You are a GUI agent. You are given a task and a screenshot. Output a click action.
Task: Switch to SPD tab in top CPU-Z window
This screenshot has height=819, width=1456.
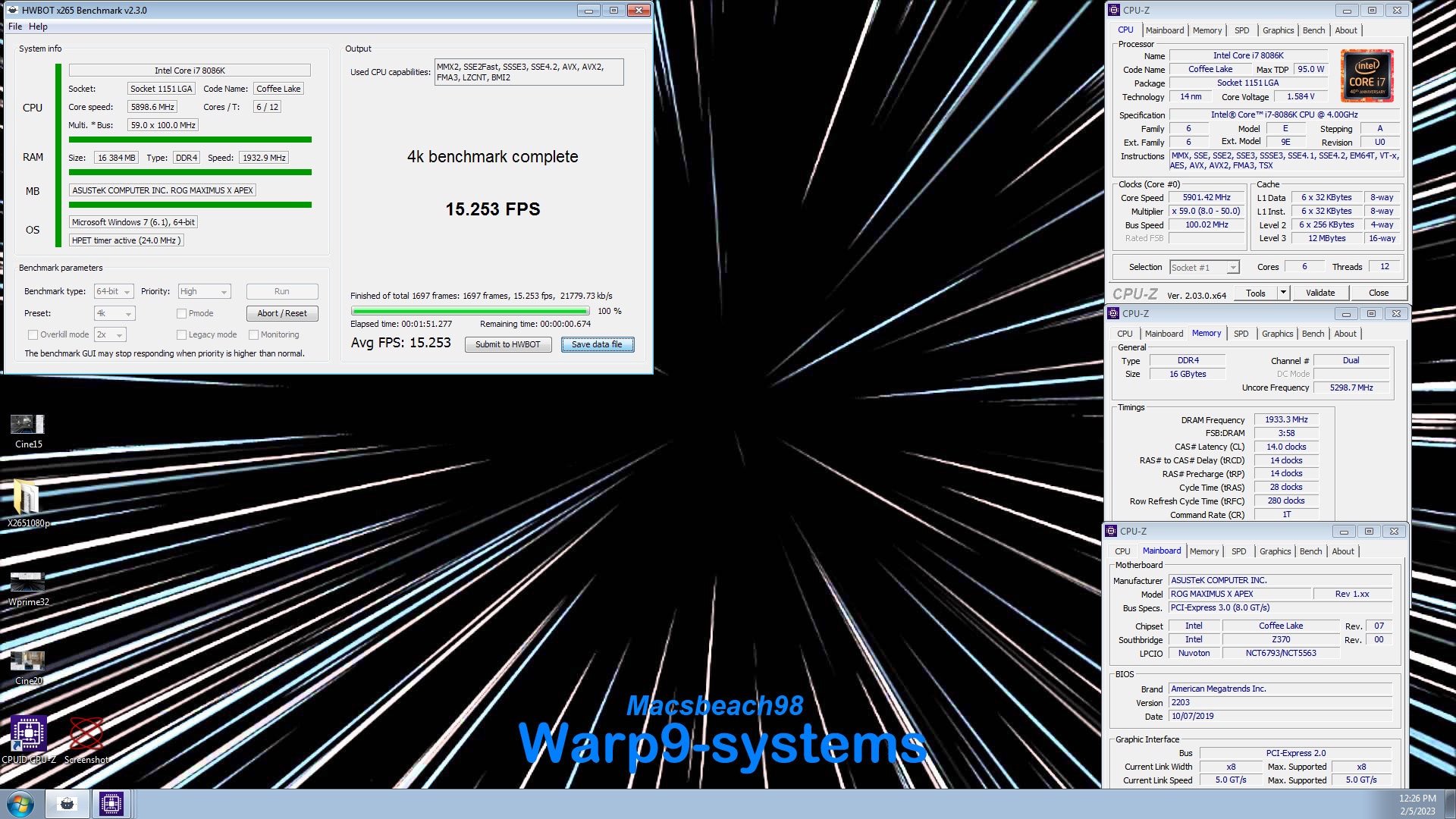[x=1241, y=30]
